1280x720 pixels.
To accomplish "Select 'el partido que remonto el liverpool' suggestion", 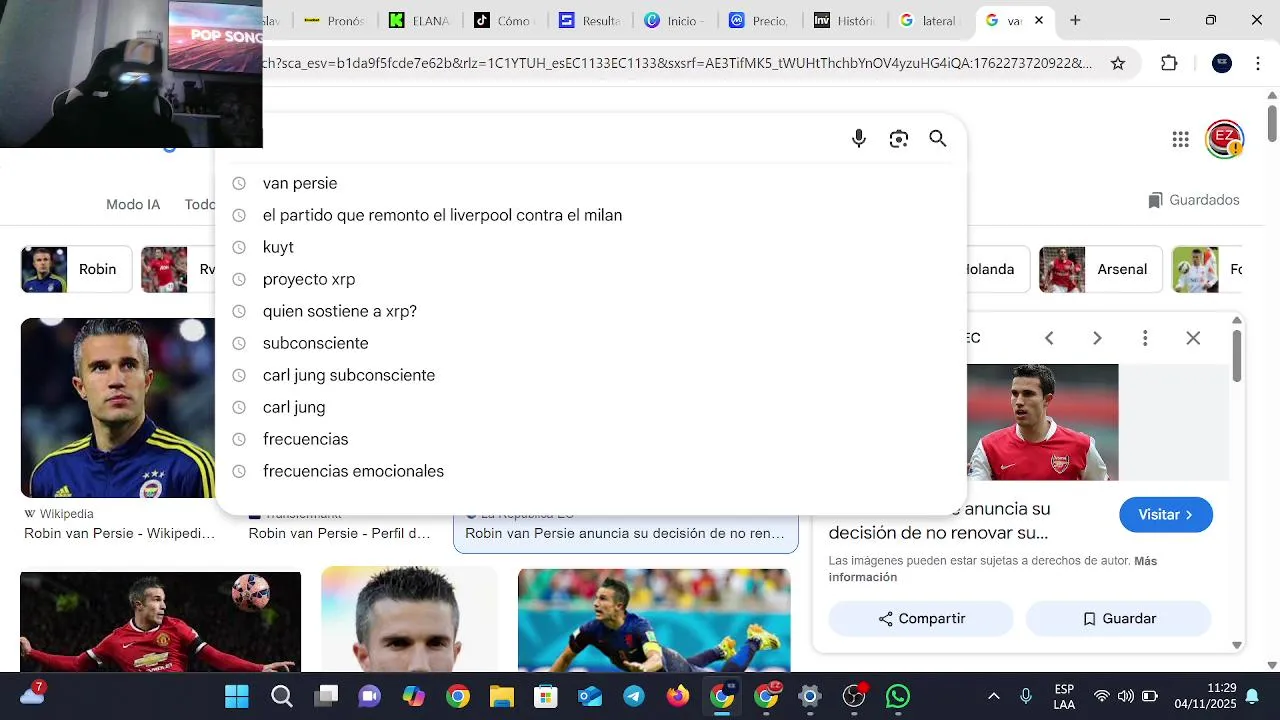I will coord(590,215).
